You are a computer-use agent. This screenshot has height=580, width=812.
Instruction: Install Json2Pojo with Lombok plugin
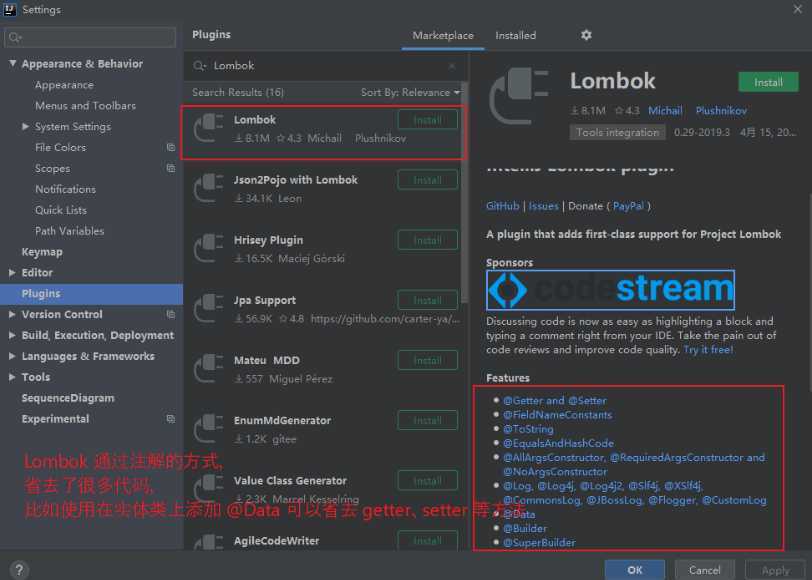(x=428, y=180)
